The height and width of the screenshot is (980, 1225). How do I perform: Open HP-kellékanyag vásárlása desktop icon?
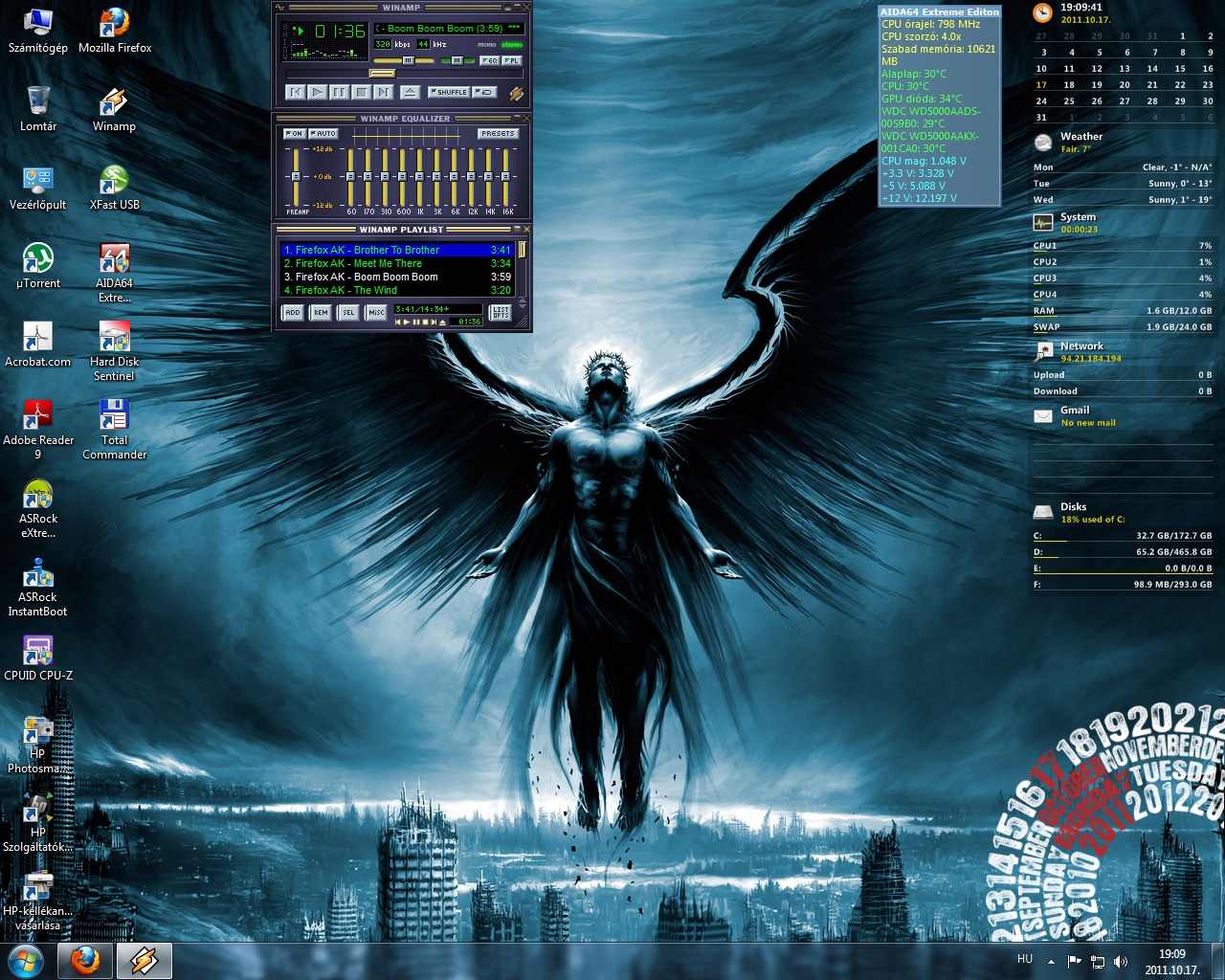38,902
